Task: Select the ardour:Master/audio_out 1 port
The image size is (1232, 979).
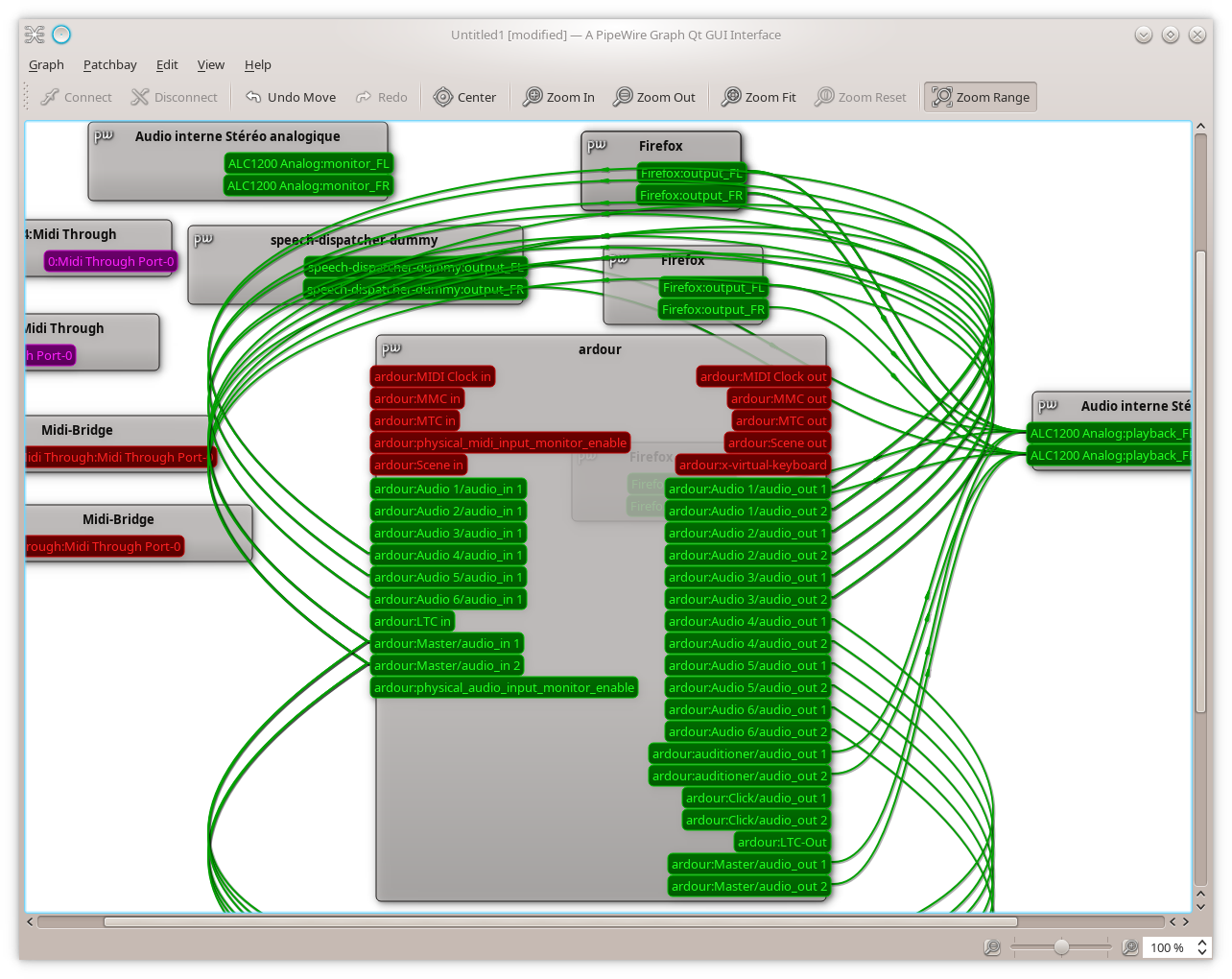Action: [x=749, y=865]
